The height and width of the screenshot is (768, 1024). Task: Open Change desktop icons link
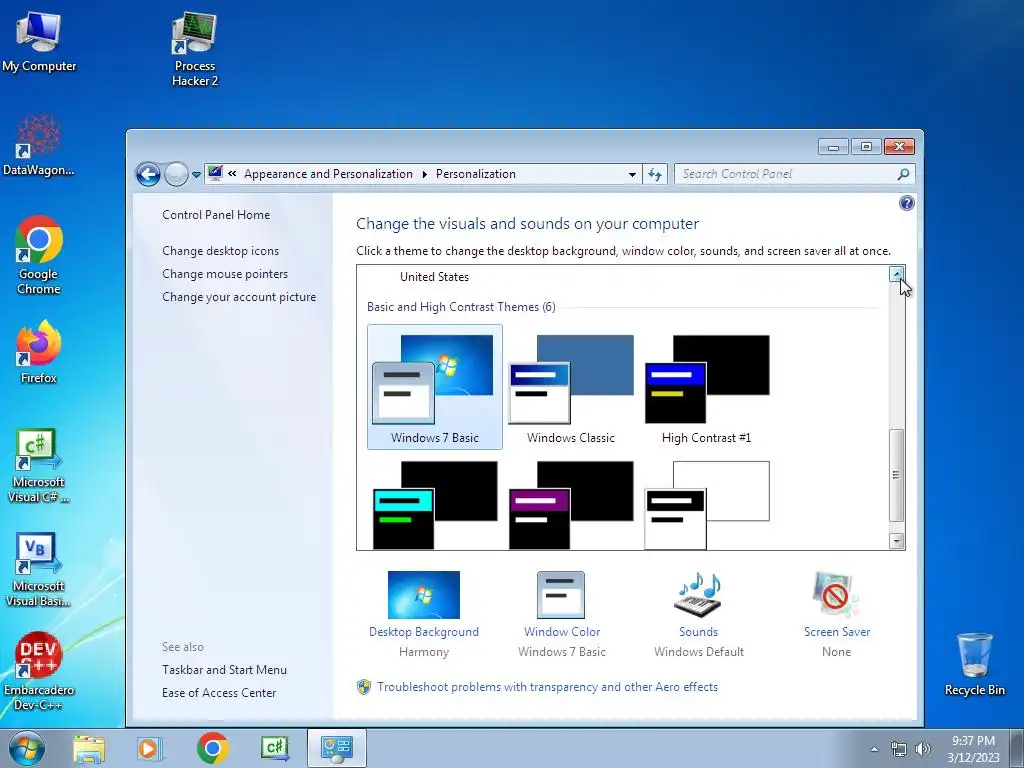tap(220, 251)
